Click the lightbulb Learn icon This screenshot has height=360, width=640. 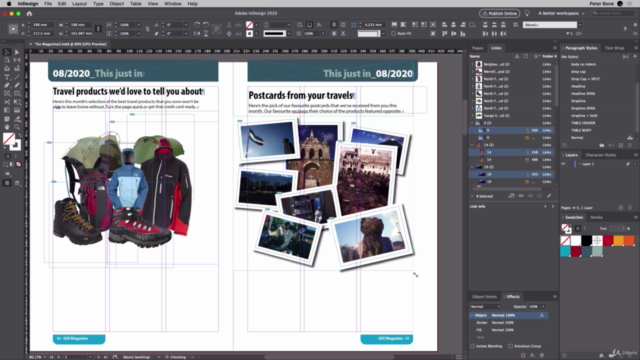coord(527,13)
